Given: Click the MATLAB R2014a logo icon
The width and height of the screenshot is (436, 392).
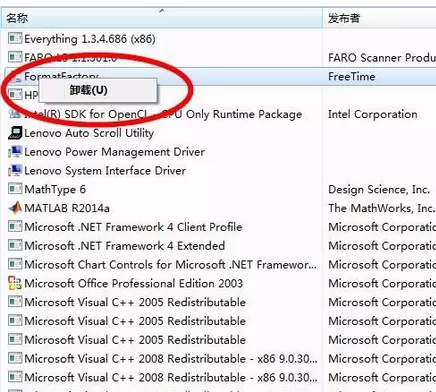Looking at the screenshot, I should (x=15, y=208).
